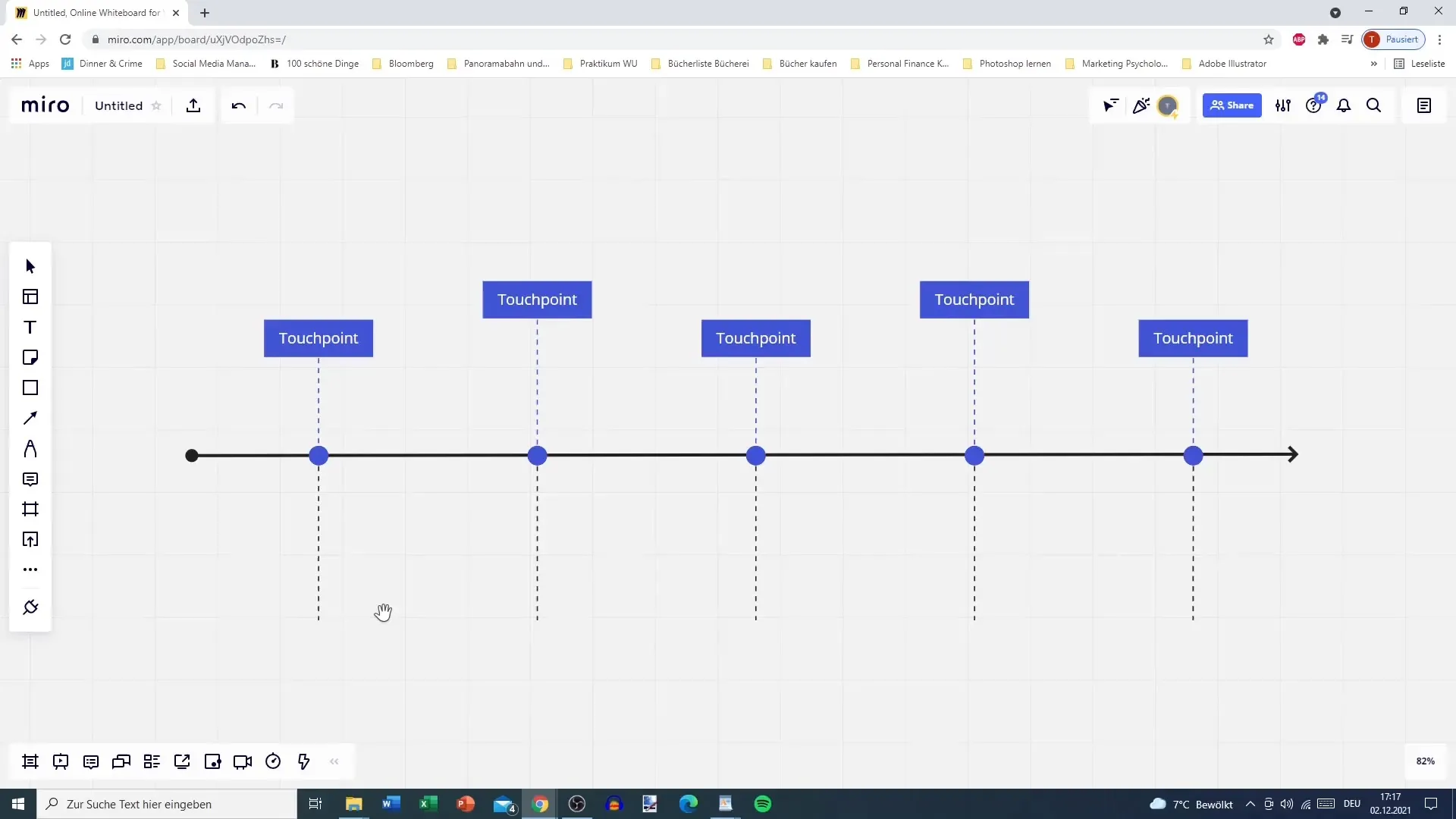
Task: Start presentation mode in bottom toolbar
Action: (x=61, y=761)
